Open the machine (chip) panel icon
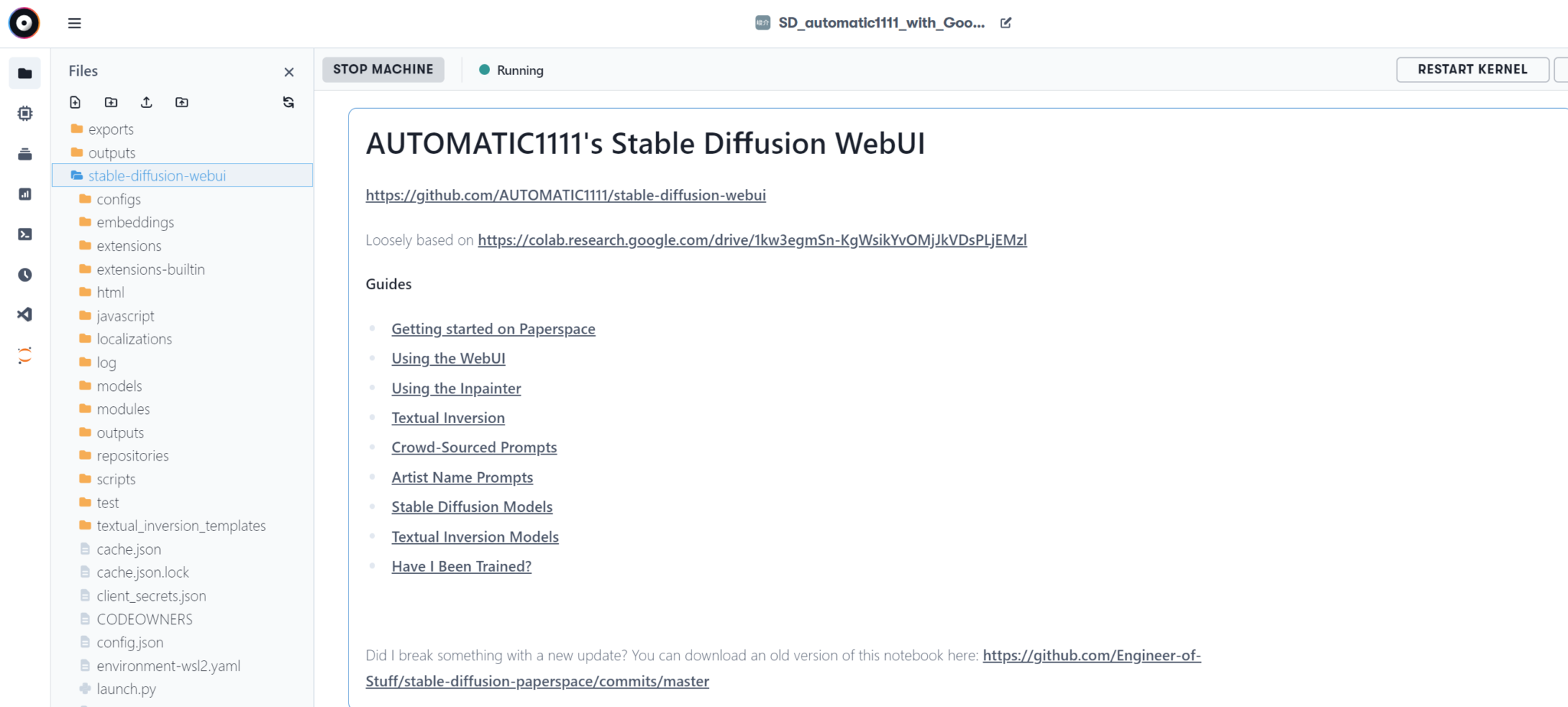 tap(25, 113)
